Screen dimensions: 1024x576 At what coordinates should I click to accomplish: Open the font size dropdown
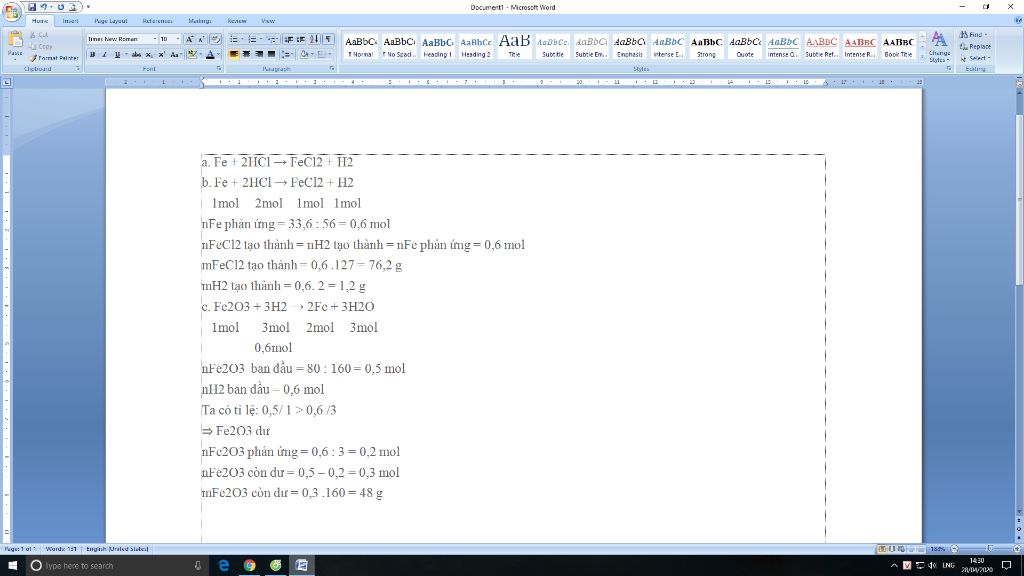pyautogui.click(x=178, y=39)
